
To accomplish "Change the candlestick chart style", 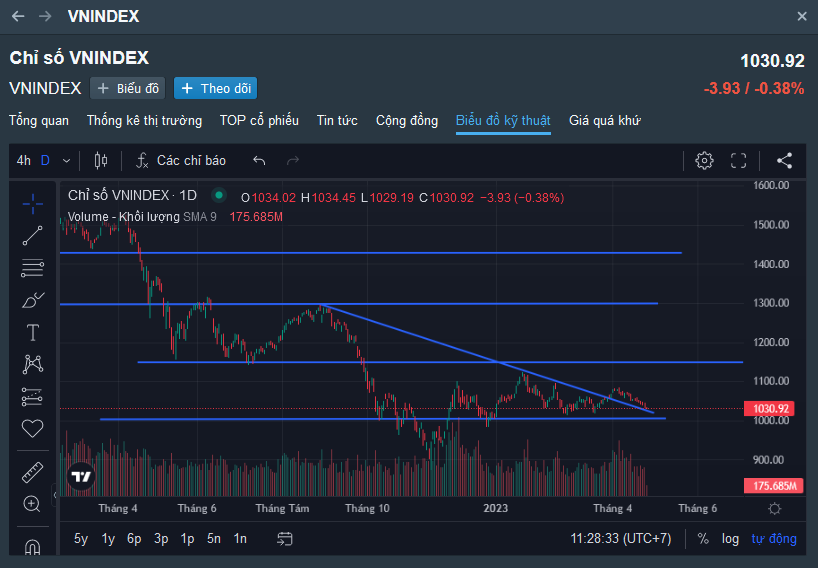I will 101,161.
